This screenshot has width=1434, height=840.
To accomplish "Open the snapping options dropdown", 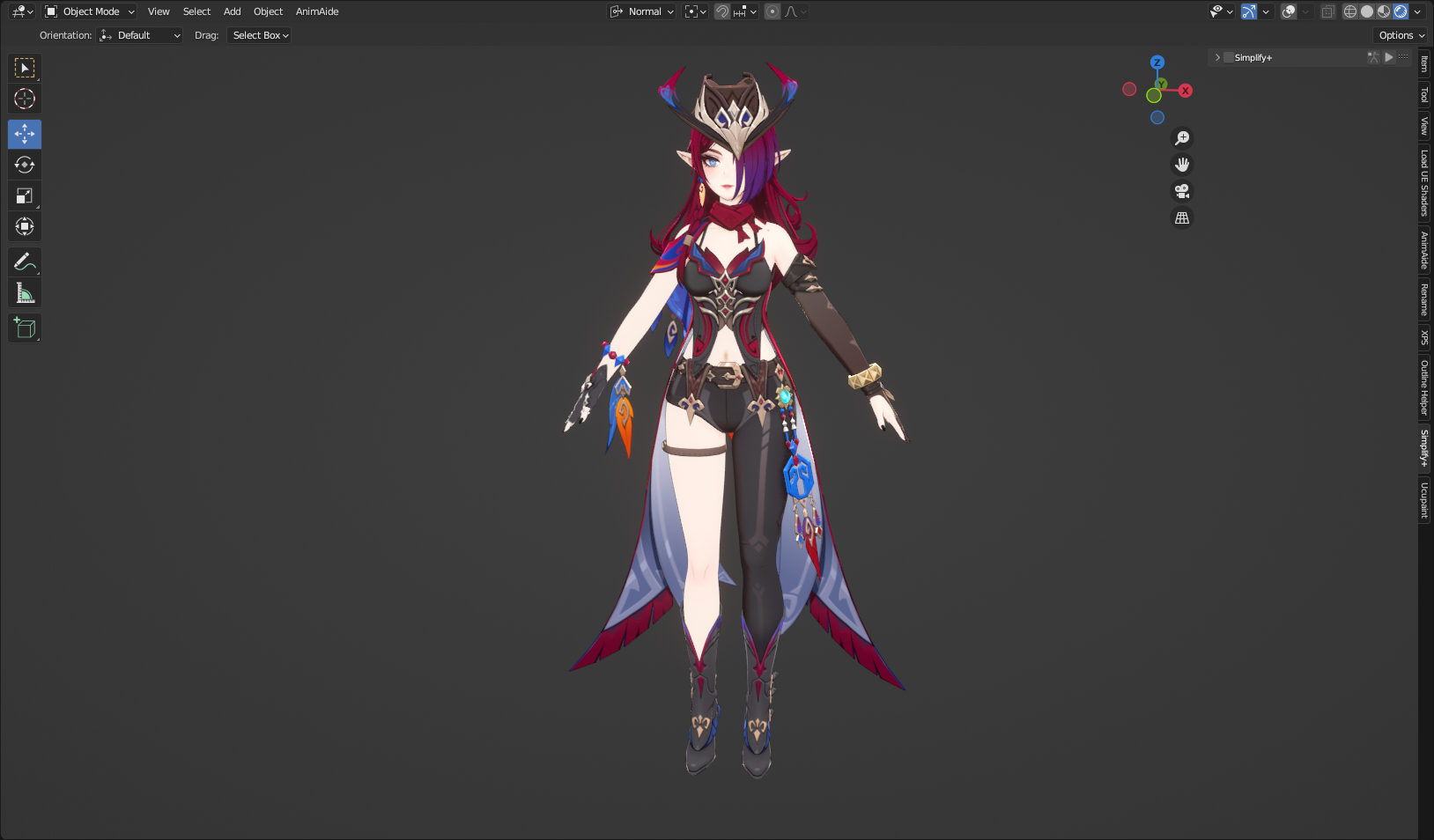I will (x=745, y=11).
